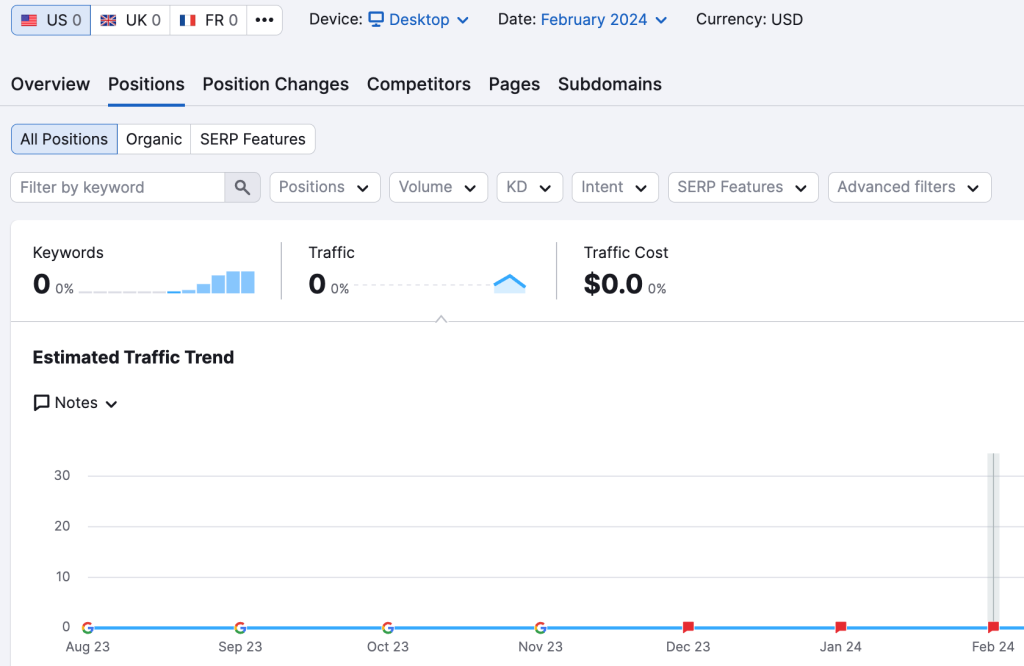The width and height of the screenshot is (1024, 666).
Task: Expand the Volume filter dropdown
Action: [438, 187]
